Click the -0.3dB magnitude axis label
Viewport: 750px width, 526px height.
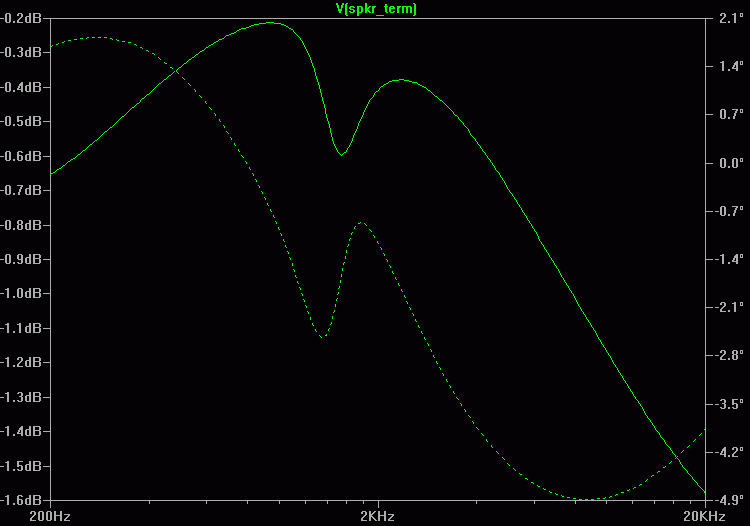pyautogui.click(x=21, y=53)
